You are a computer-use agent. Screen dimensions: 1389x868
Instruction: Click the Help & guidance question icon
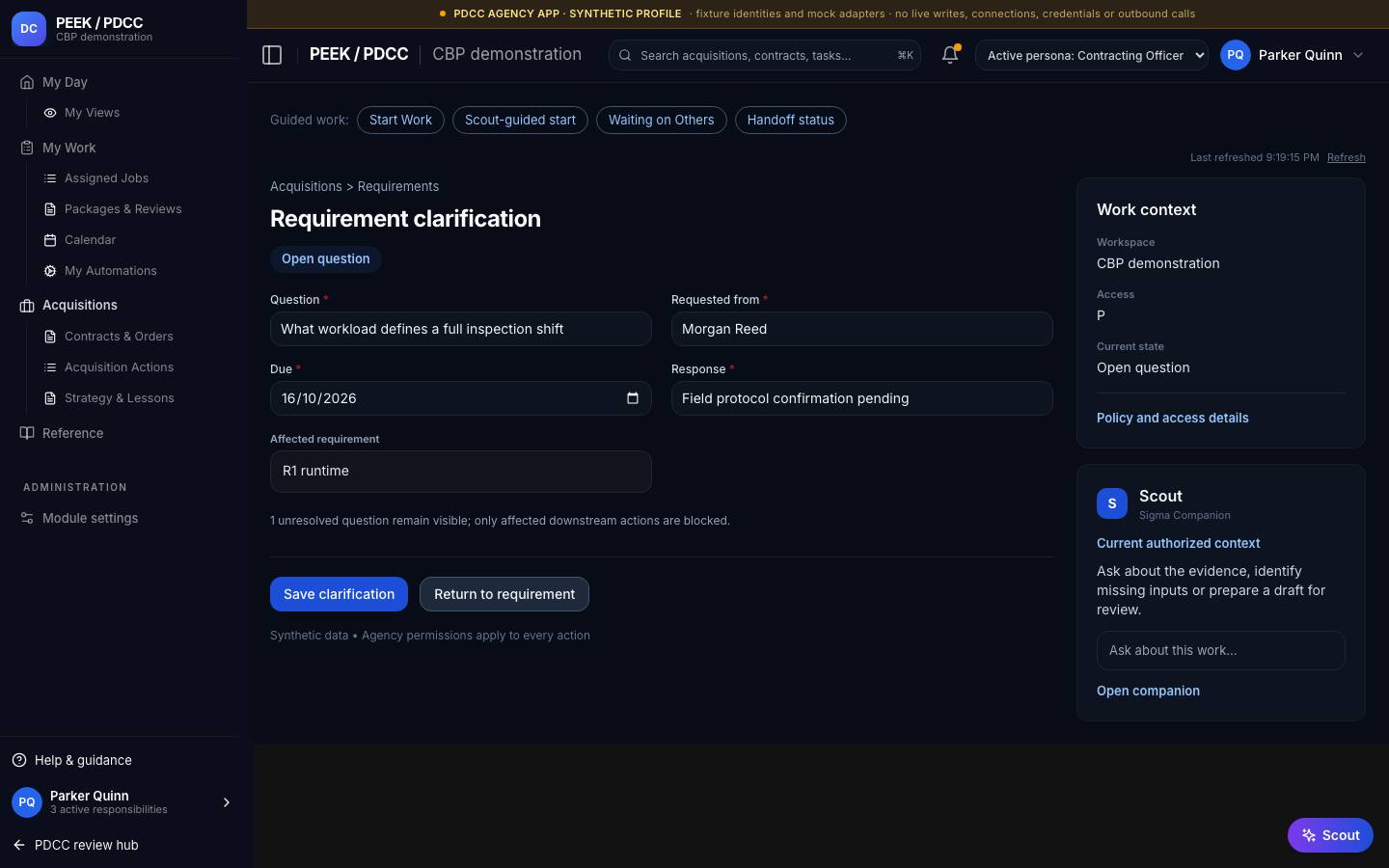(x=19, y=760)
